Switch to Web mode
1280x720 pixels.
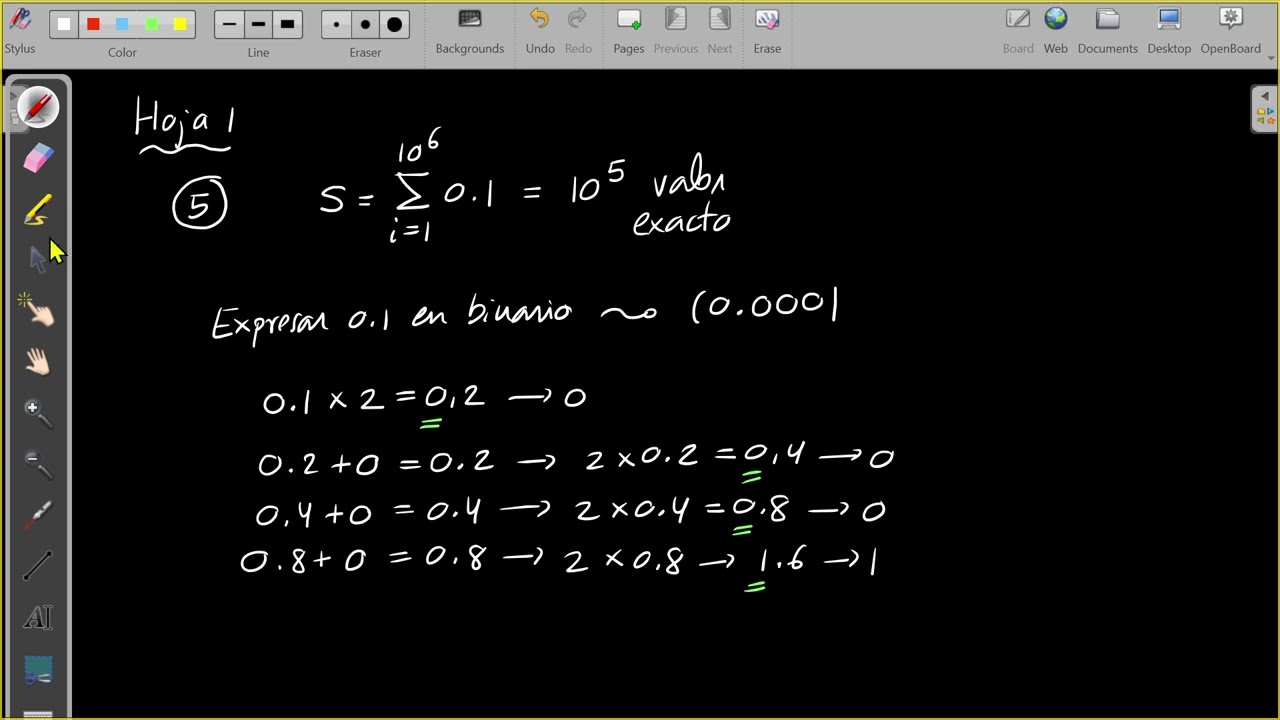point(1056,30)
